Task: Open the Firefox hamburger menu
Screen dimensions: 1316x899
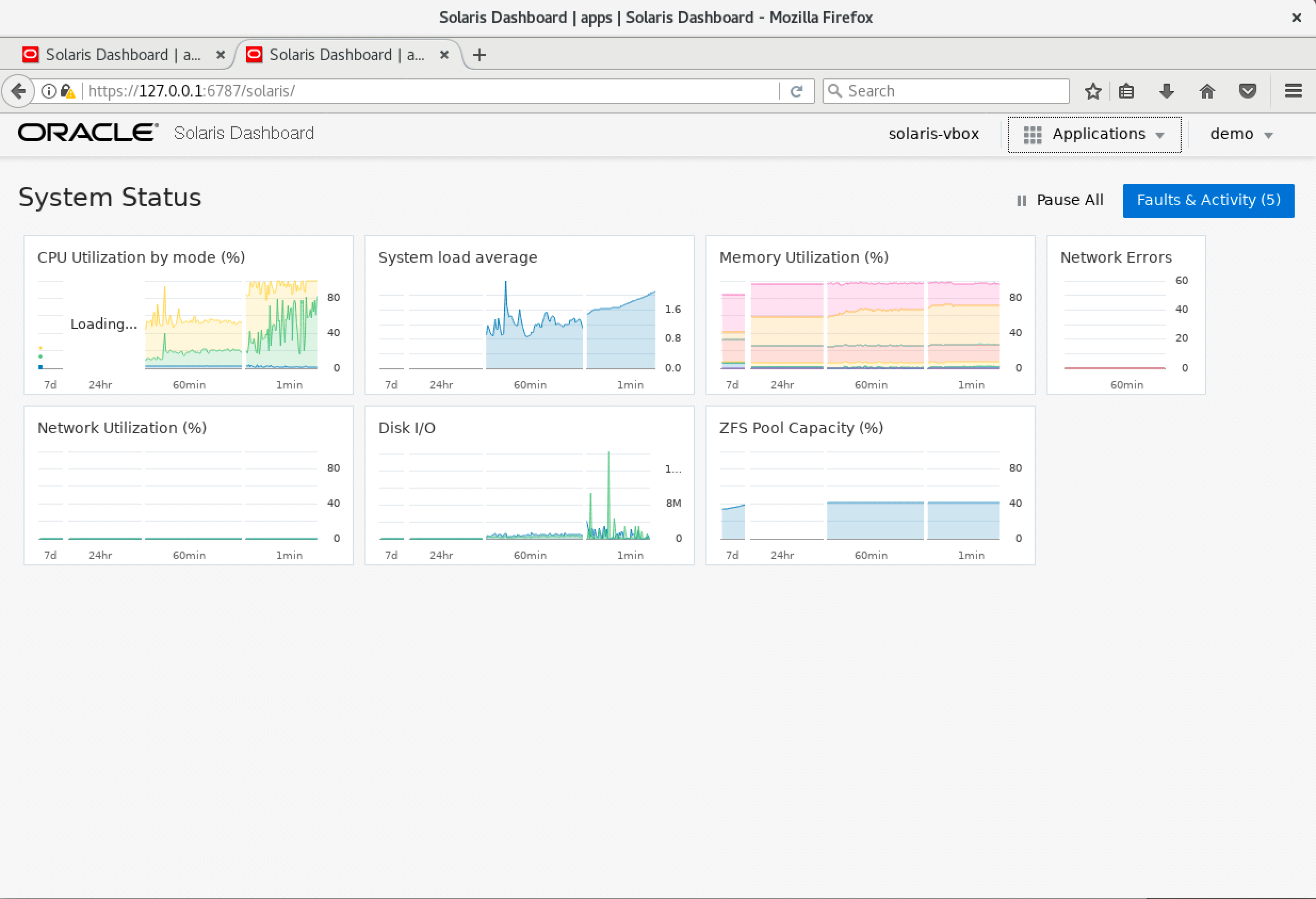Action: tap(1293, 91)
